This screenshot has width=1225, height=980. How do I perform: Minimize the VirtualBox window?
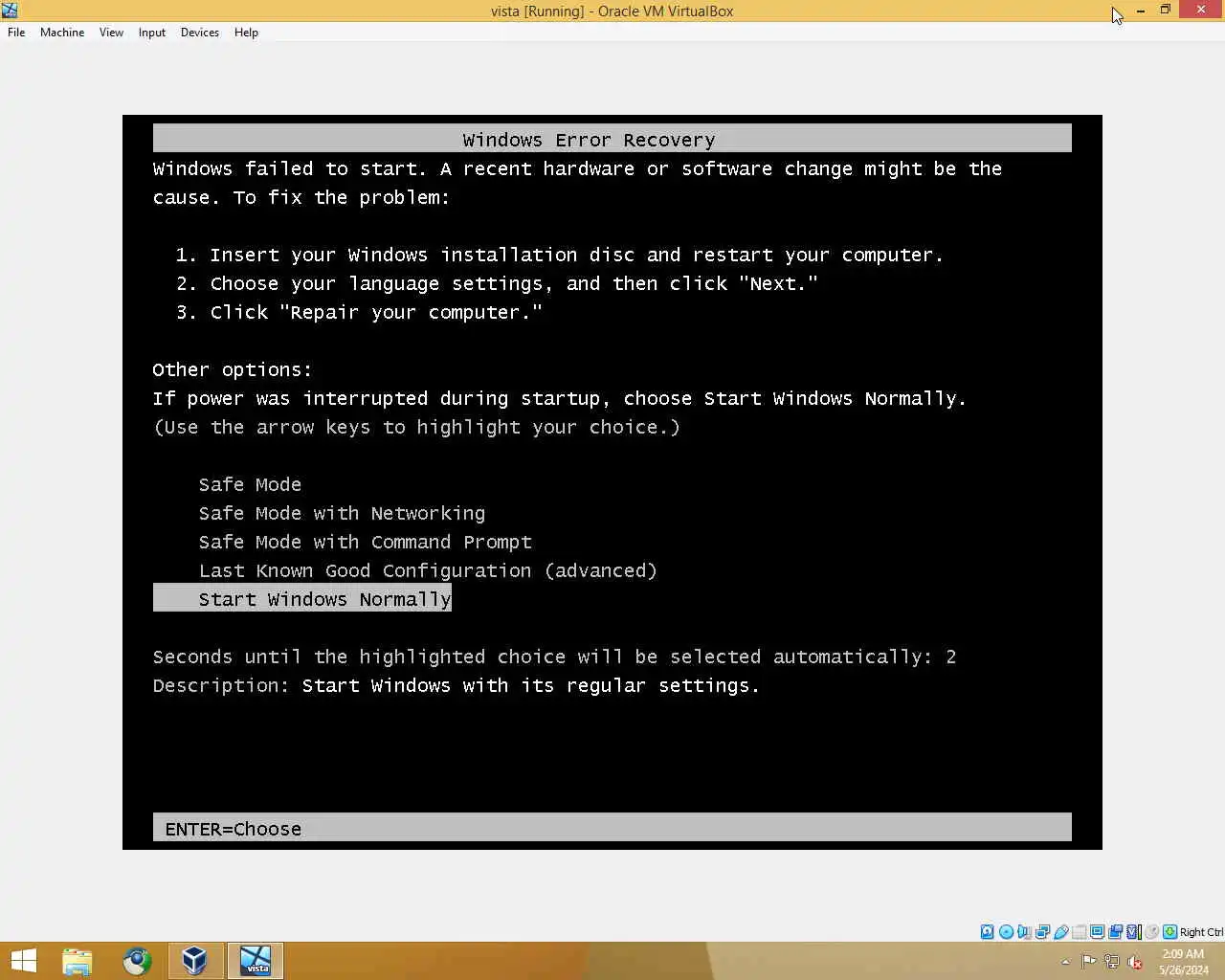click(1141, 11)
